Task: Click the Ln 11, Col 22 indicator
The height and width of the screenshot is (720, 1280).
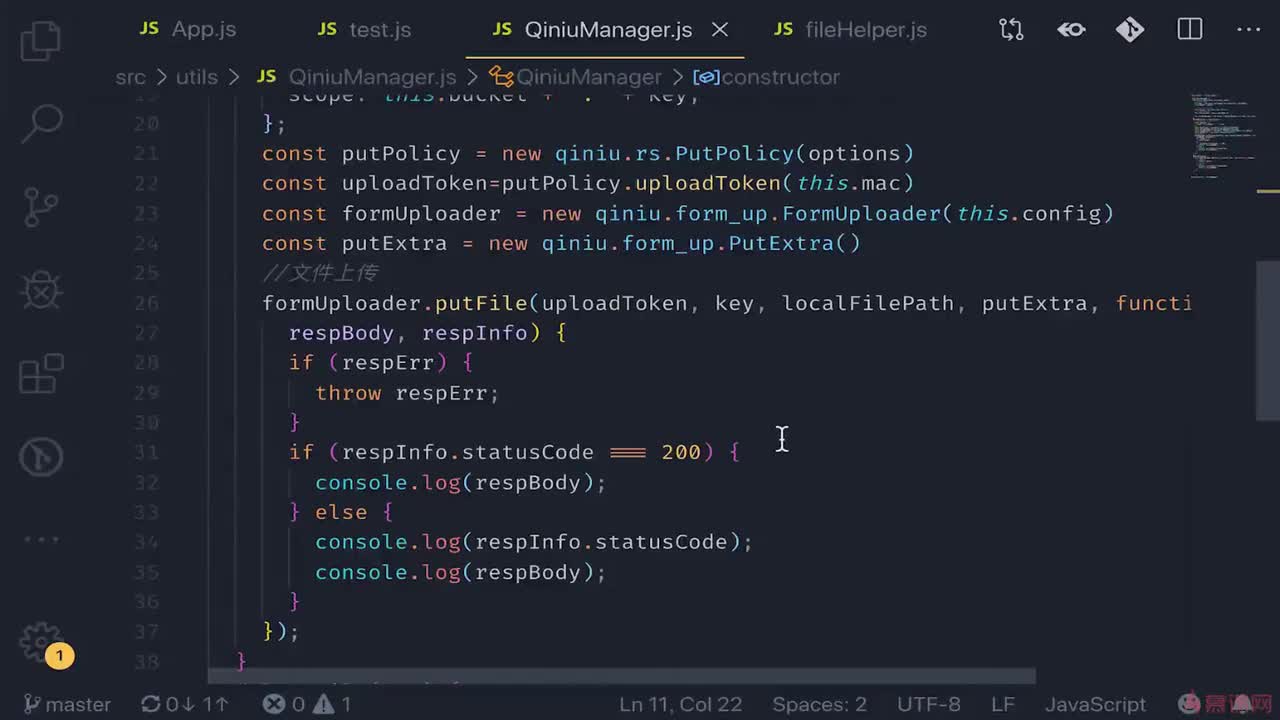Action: (x=680, y=704)
